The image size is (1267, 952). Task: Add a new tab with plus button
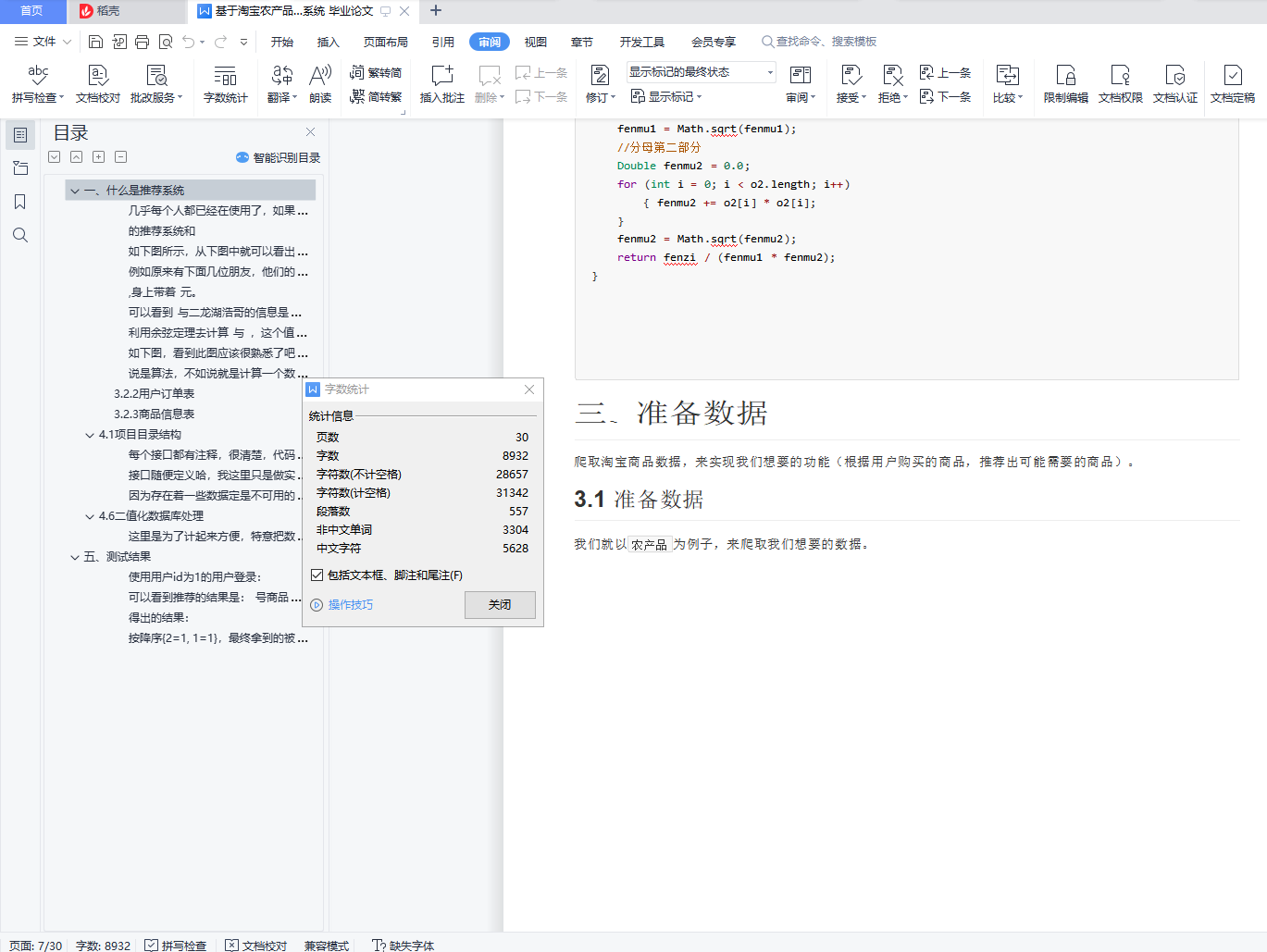pos(436,11)
